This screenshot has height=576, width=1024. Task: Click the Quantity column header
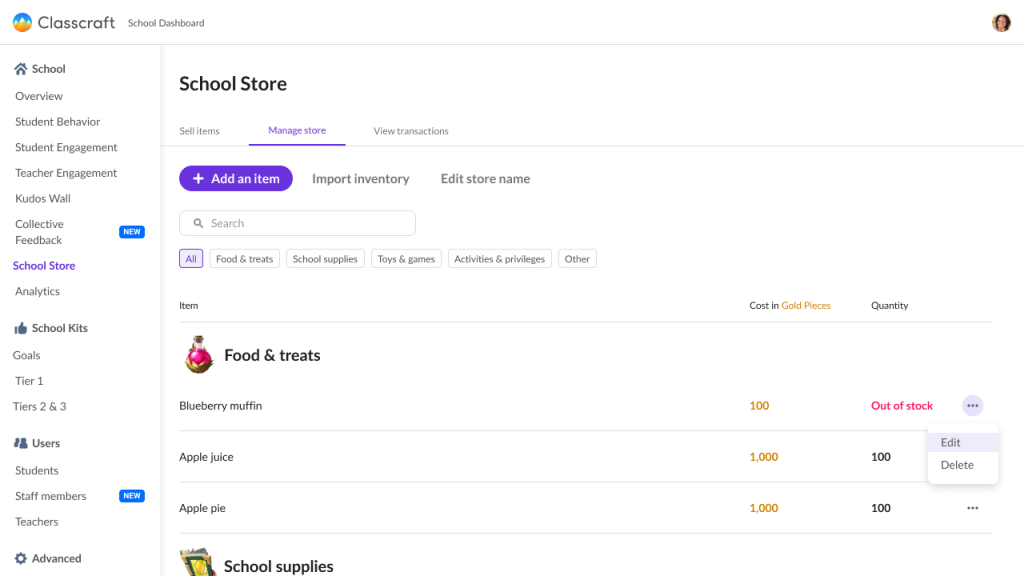click(x=889, y=305)
